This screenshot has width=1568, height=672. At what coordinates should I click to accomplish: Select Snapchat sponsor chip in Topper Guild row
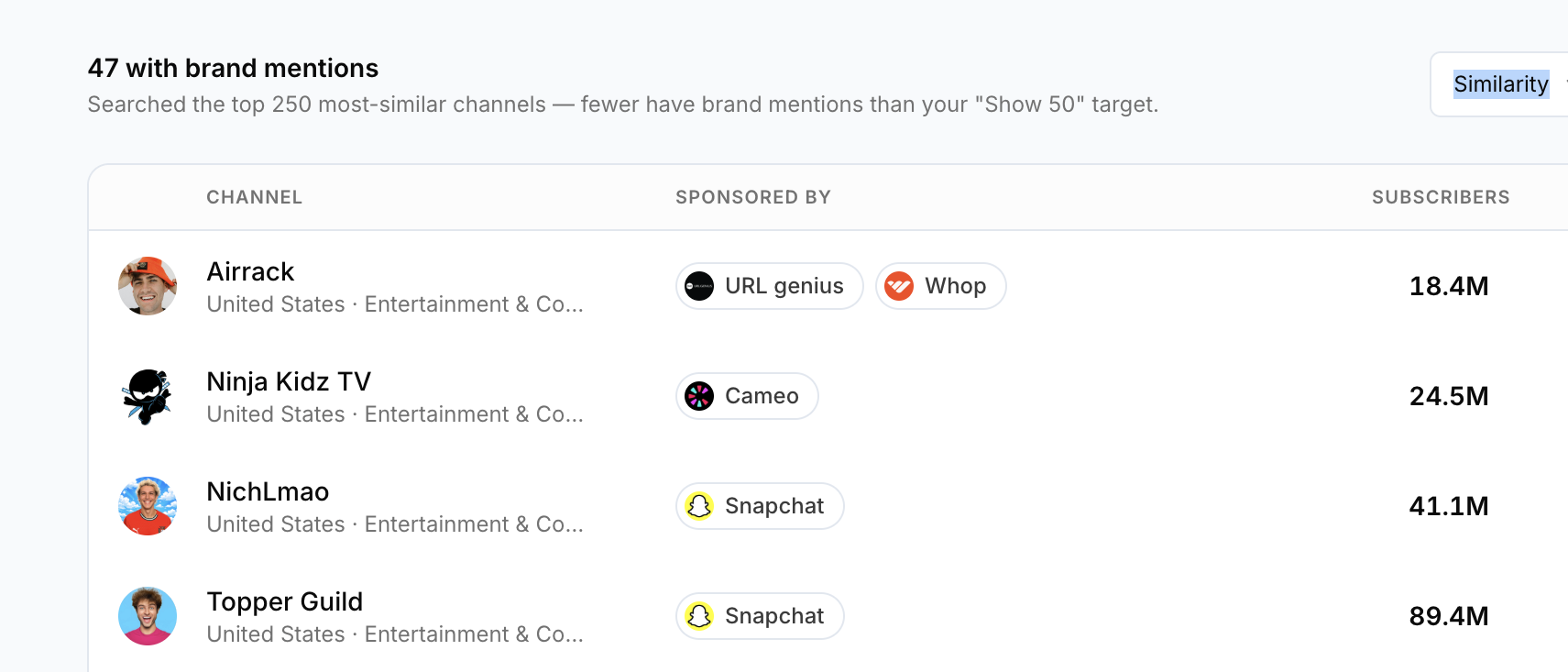click(760, 616)
